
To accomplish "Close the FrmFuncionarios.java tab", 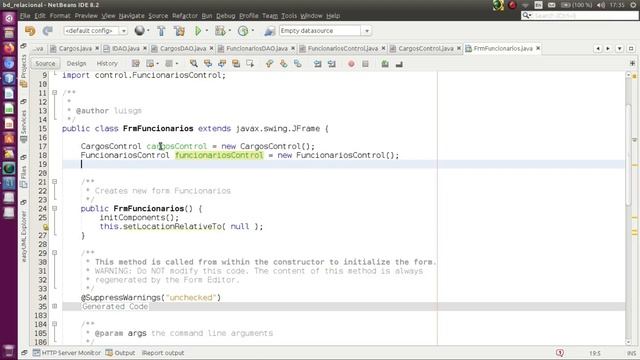I will pyautogui.click(x=538, y=48).
